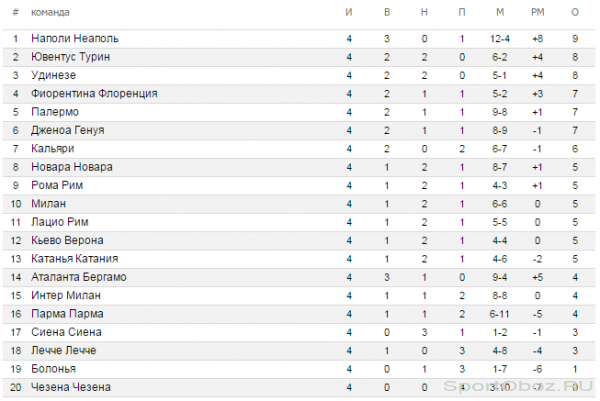The image size is (600, 401).
Task: Open the Болонья team entry
Action: pos(54,369)
